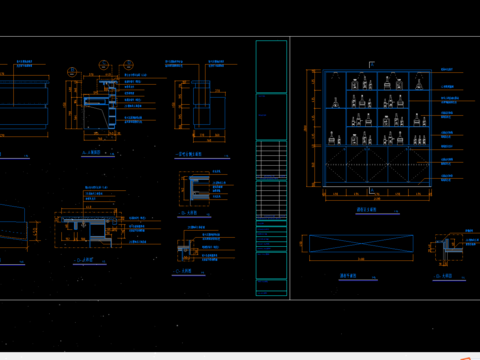Click the large dashed-frame countertop detail drawing
This screenshot has width=480, height=360.
click(x=88, y=228)
